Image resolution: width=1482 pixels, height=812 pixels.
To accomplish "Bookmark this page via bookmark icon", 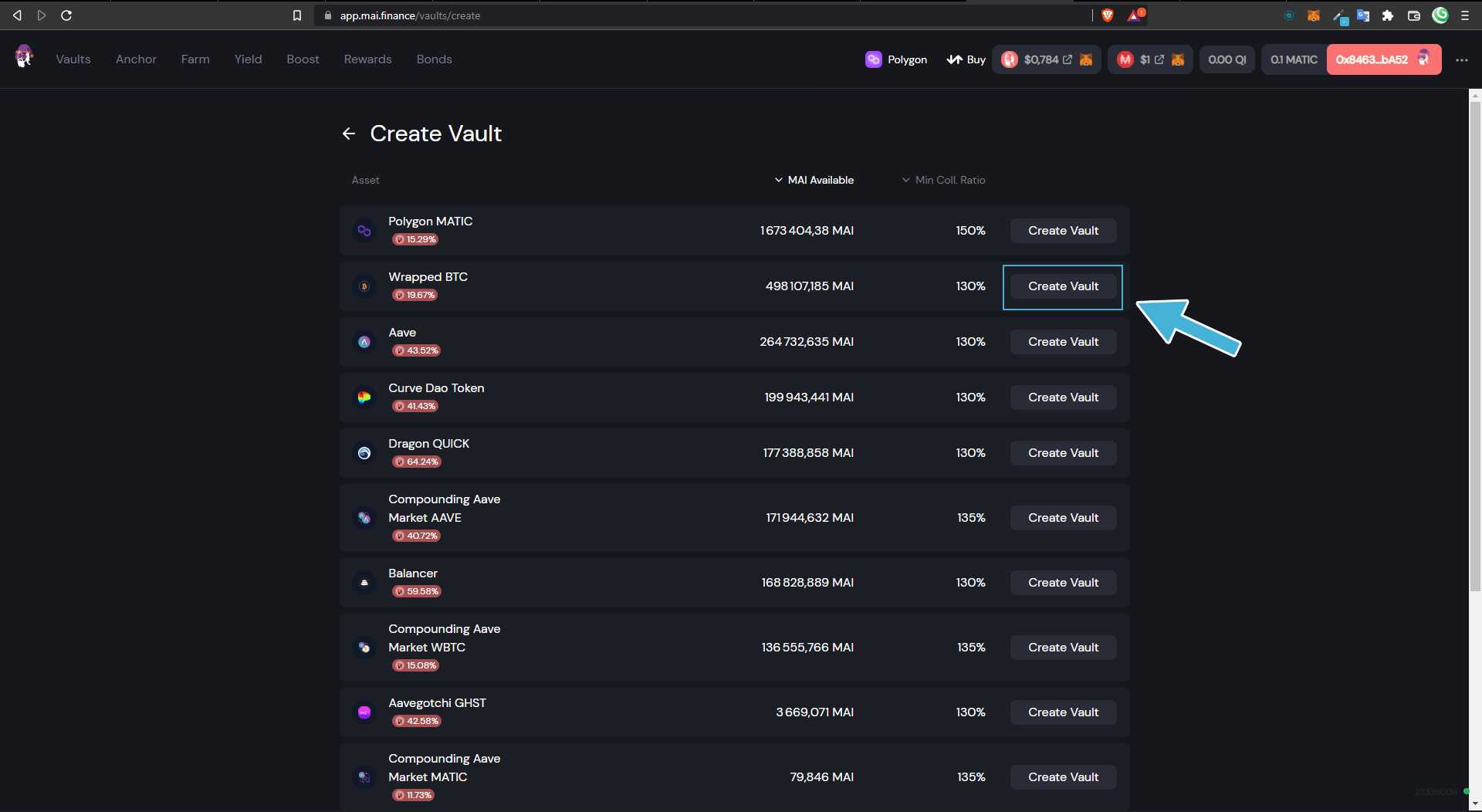I will point(297,15).
